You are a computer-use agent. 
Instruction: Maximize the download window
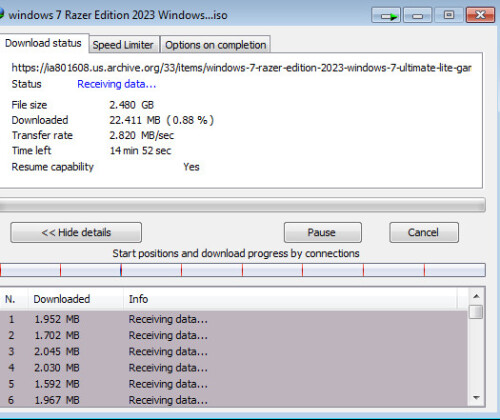click(x=449, y=15)
